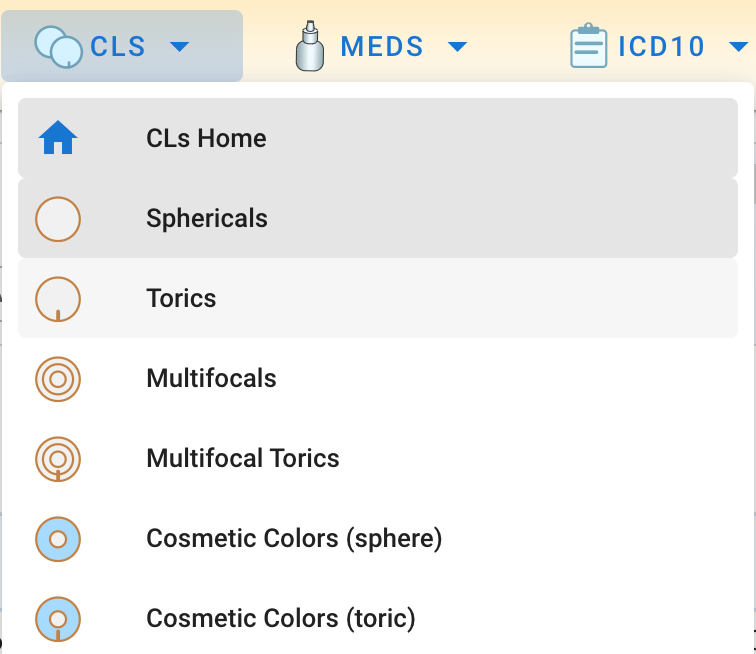
Task: Click the medicine bottle icon beside MEDS
Action: (x=311, y=46)
